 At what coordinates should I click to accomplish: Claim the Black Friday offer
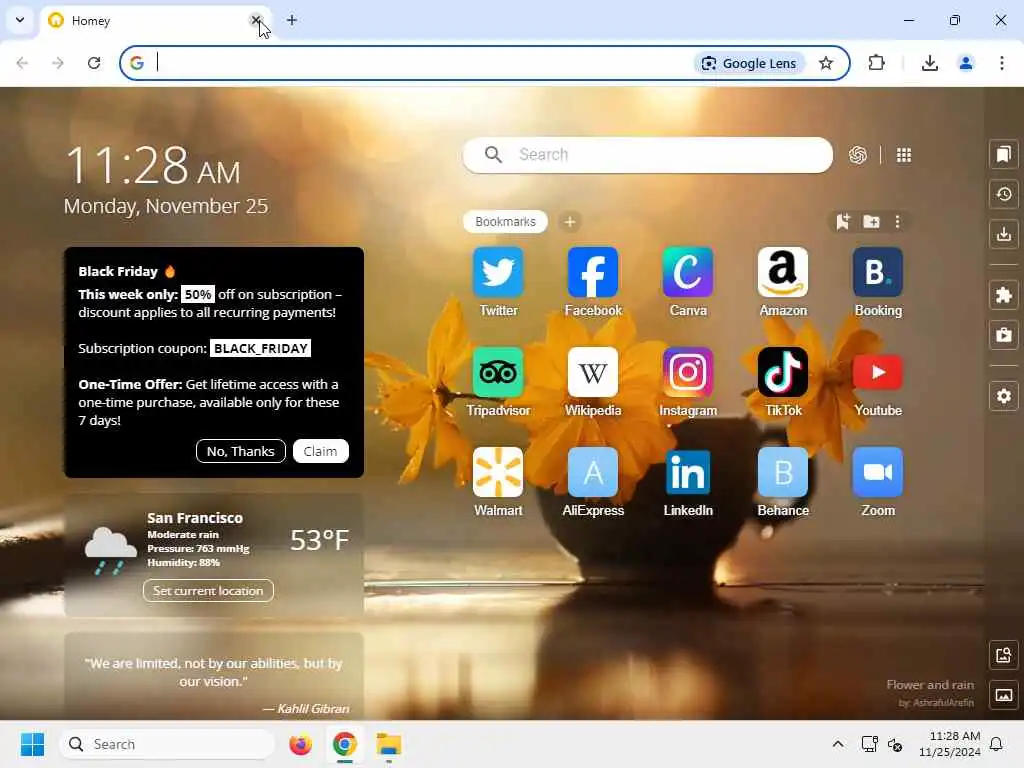click(x=320, y=451)
